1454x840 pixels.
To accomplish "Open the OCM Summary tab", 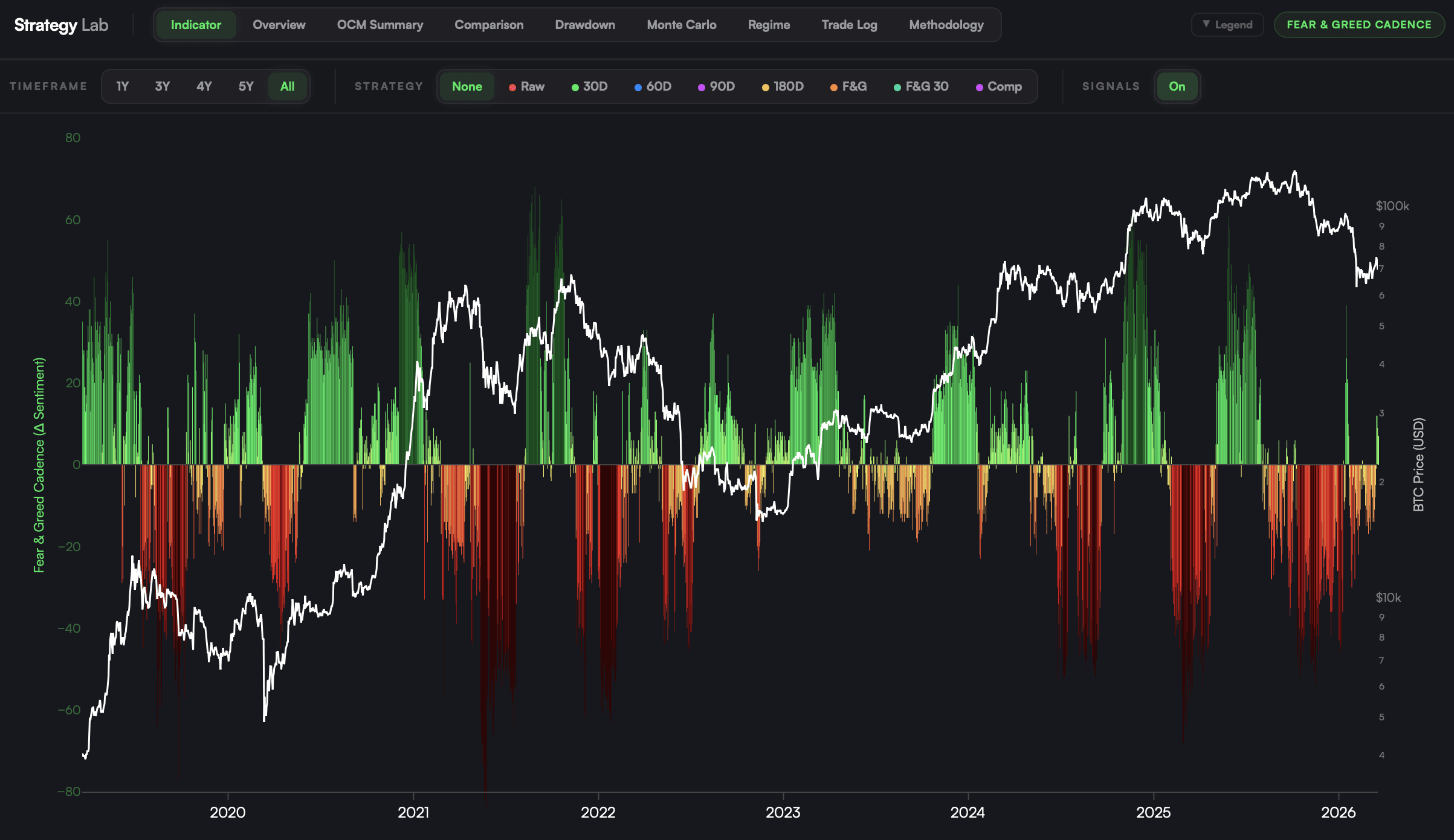I will (380, 25).
